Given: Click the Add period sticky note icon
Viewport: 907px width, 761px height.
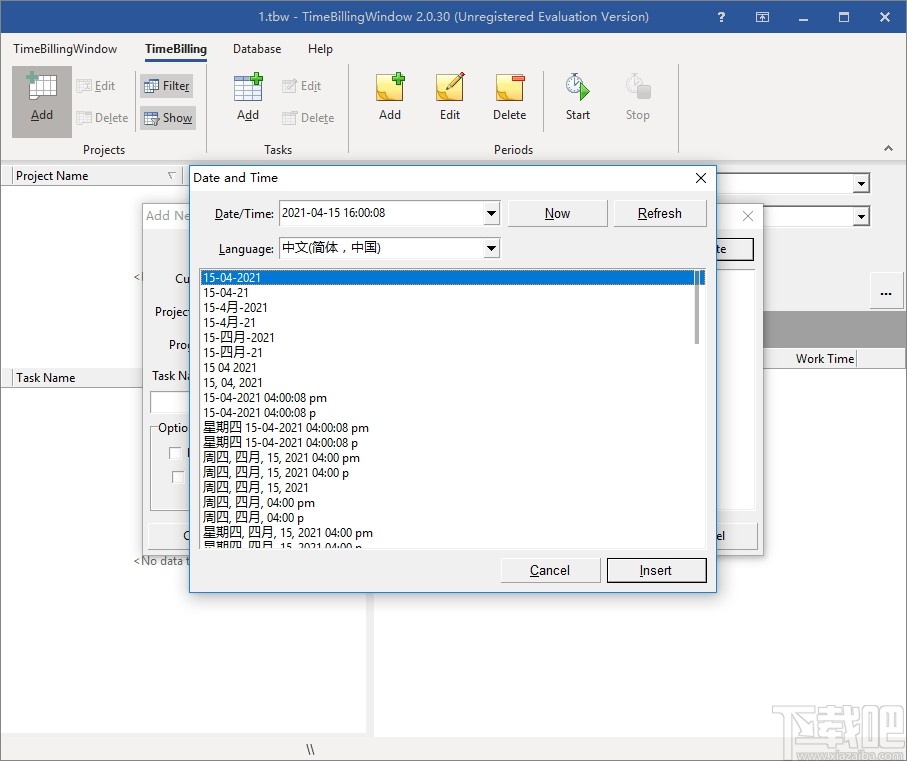Looking at the screenshot, I should coord(390,98).
